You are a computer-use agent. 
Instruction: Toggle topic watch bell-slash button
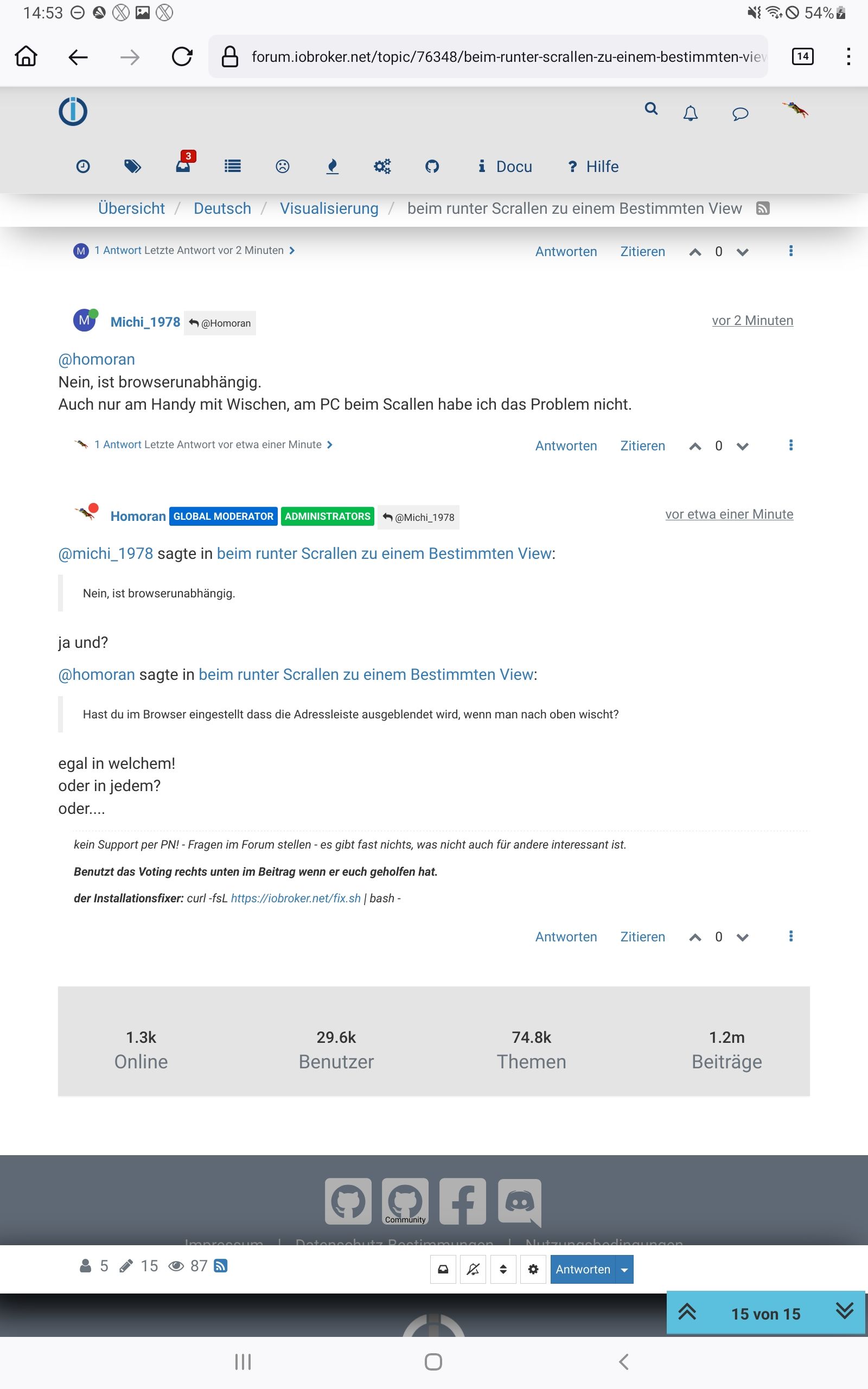tap(473, 1269)
